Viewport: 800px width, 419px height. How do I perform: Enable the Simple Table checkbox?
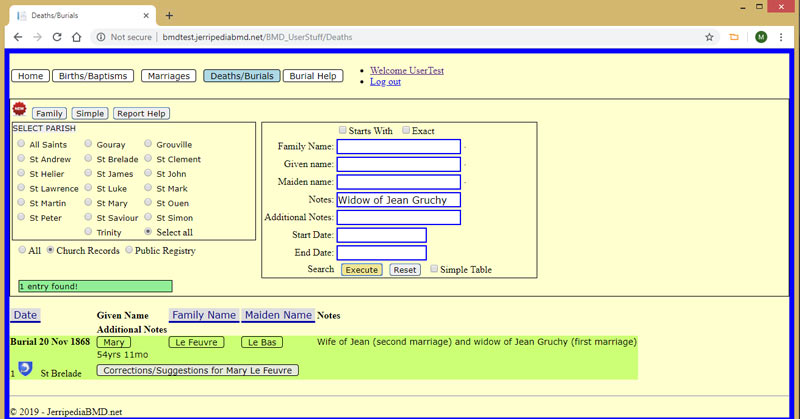(x=434, y=269)
